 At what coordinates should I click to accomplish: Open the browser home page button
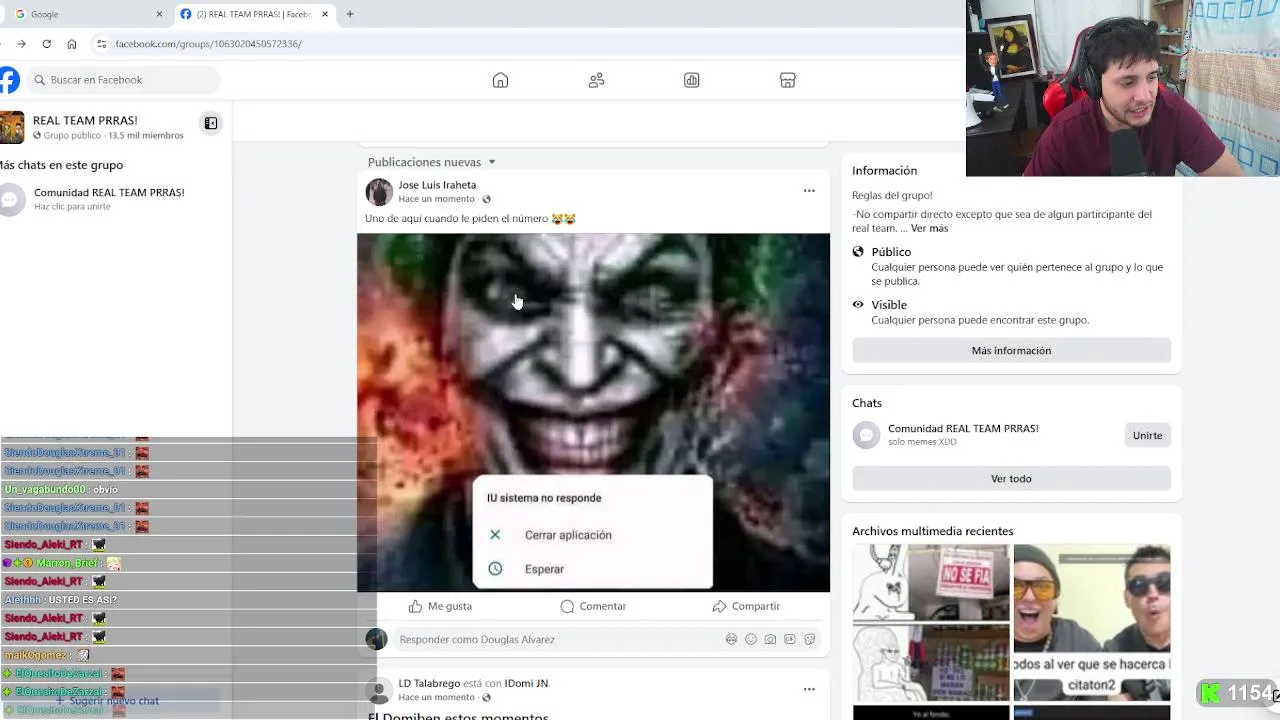72,44
